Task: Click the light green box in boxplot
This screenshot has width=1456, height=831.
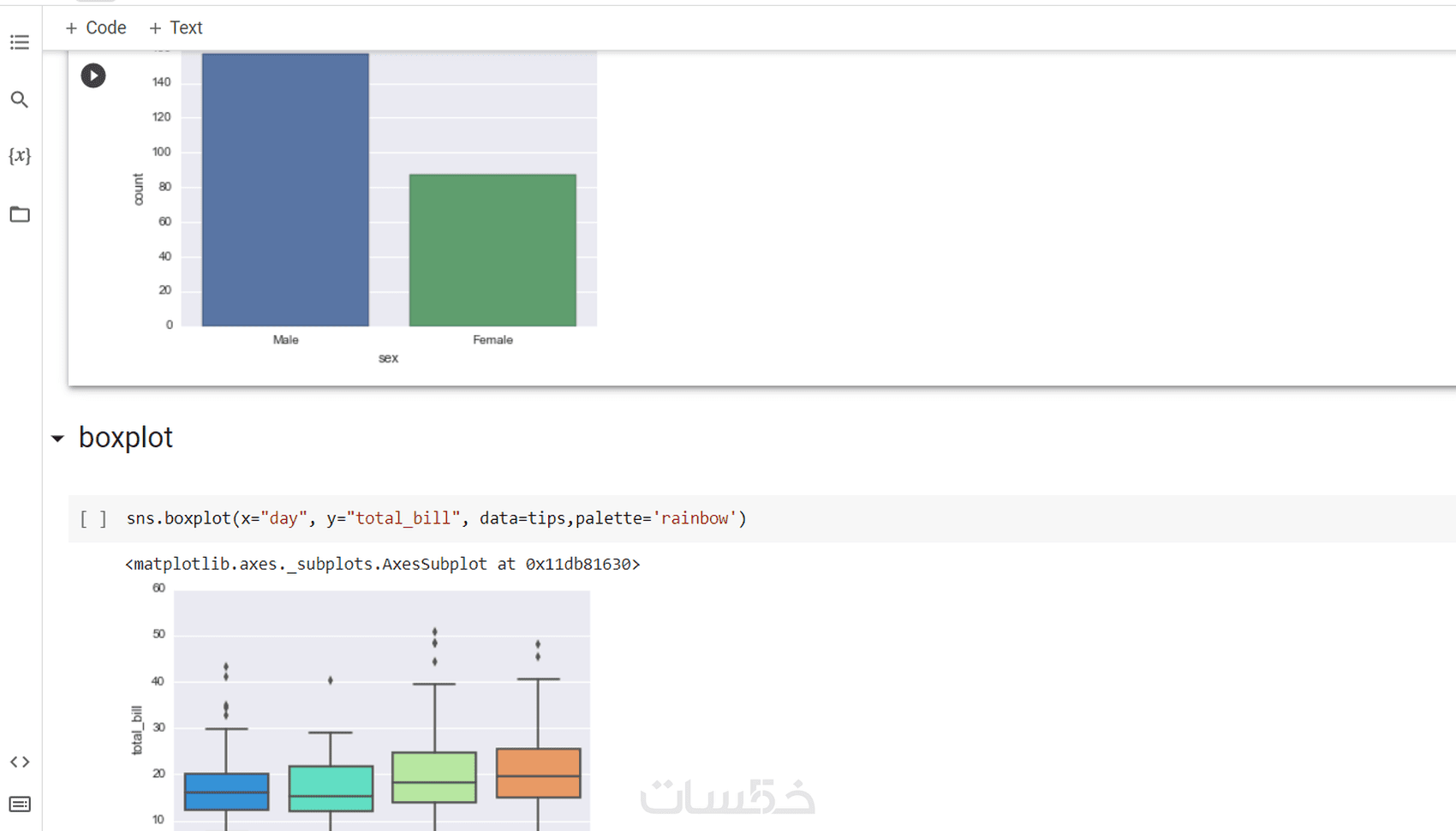Action: 434,777
